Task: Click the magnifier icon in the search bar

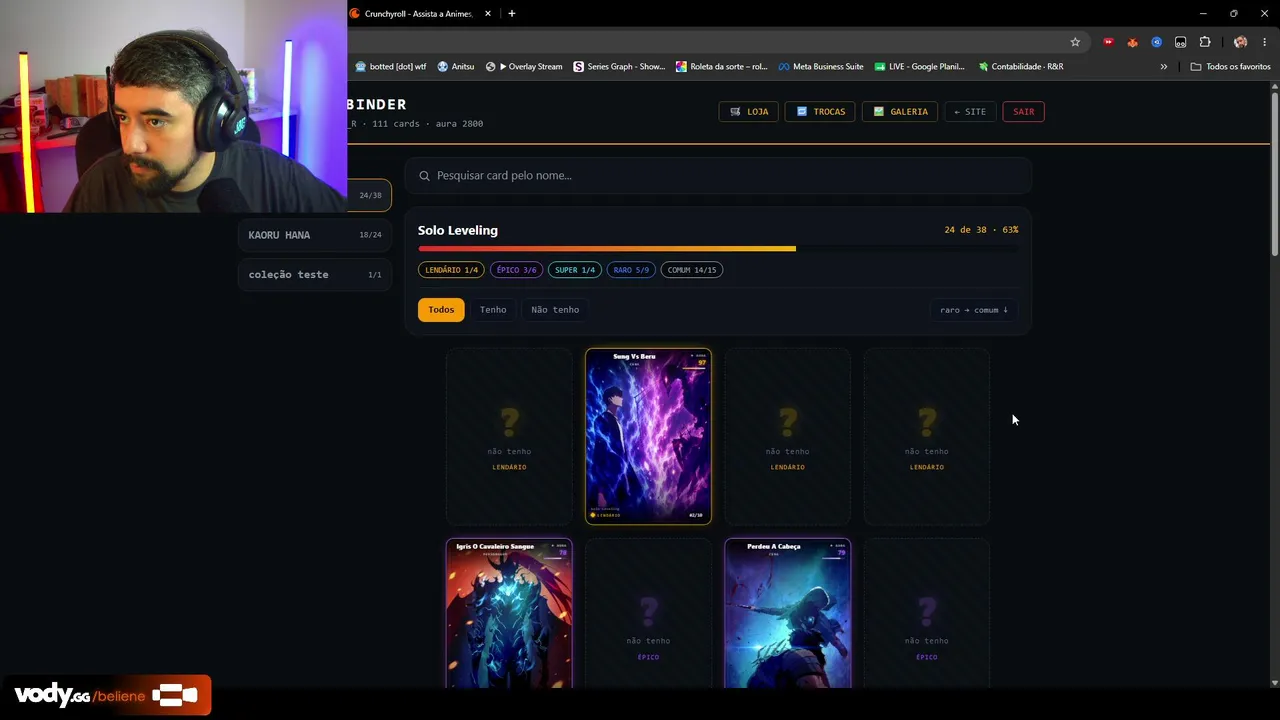Action: [424, 176]
